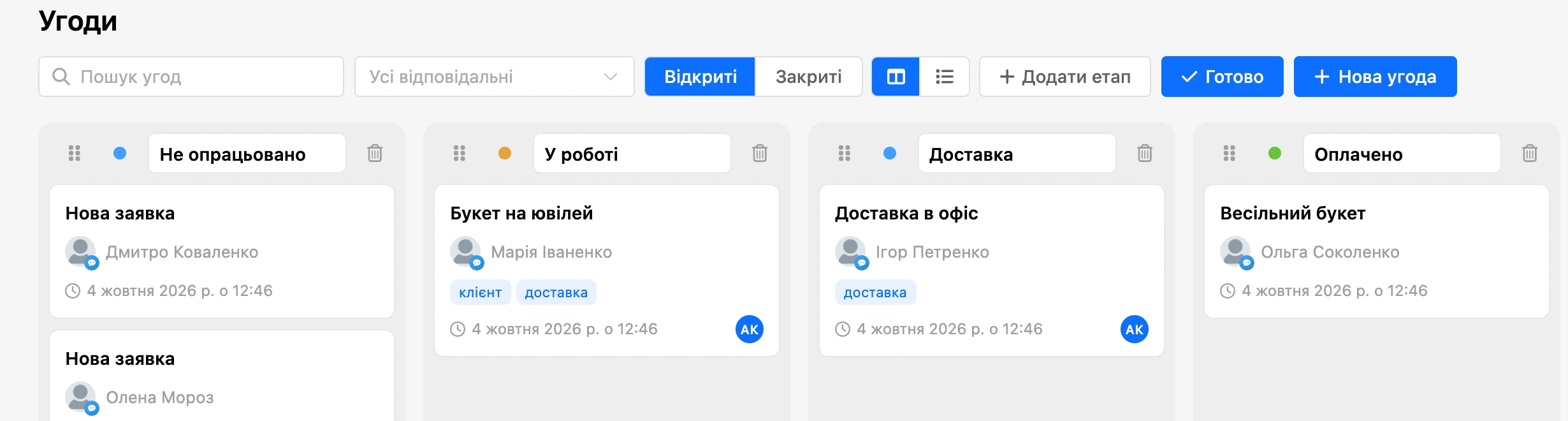The width and height of the screenshot is (1568, 421).
Task: Grab drag handle of 'Оплачено' stage
Action: [1230, 153]
